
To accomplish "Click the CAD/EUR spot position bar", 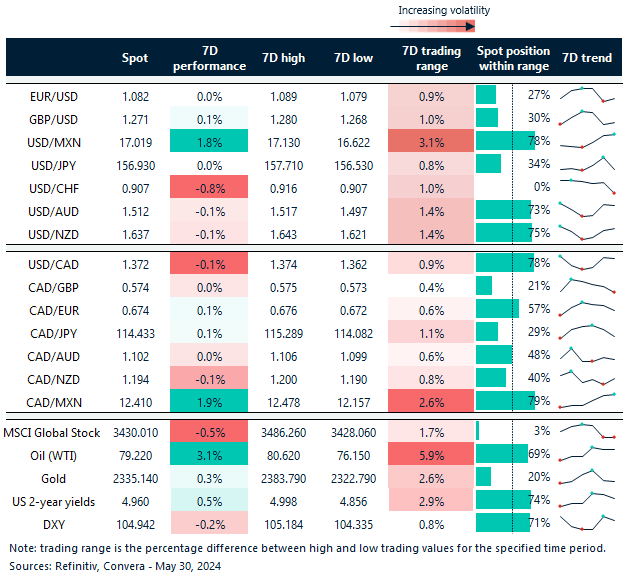I will tap(497, 308).
